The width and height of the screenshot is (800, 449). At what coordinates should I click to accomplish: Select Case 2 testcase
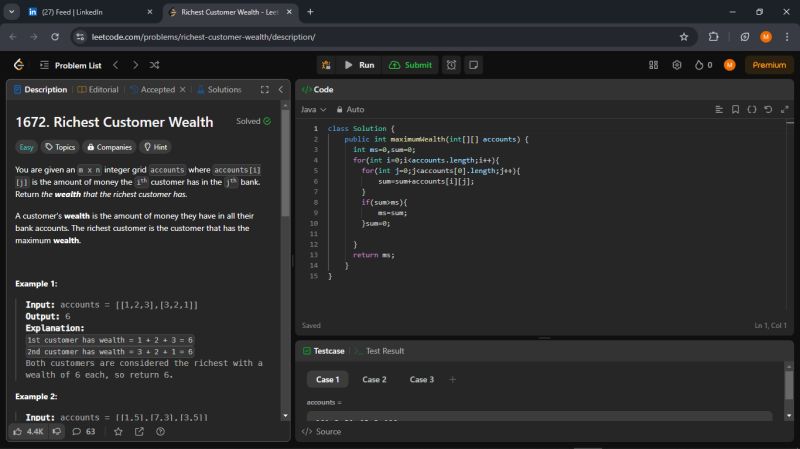[x=374, y=380]
